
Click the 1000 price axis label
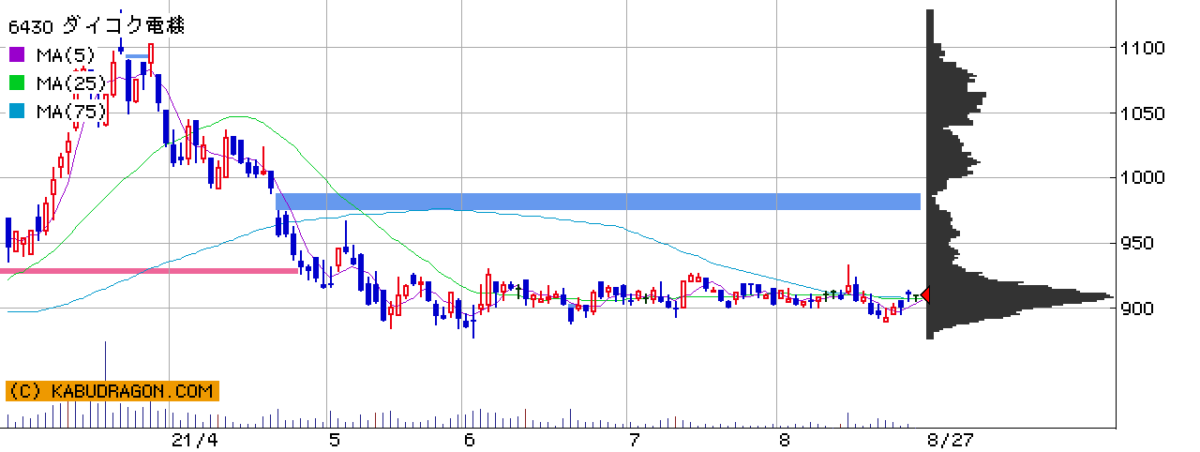click(1143, 178)
